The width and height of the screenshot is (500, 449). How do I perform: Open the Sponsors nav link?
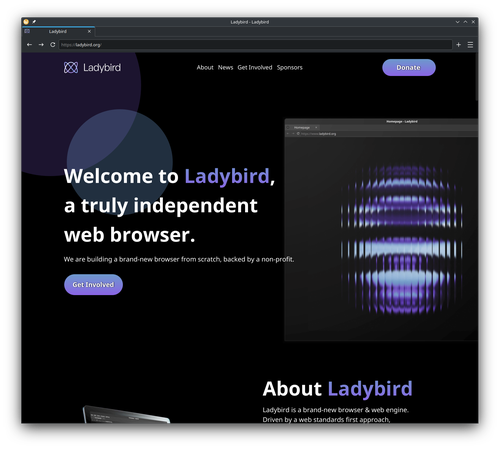pos(290,68)
